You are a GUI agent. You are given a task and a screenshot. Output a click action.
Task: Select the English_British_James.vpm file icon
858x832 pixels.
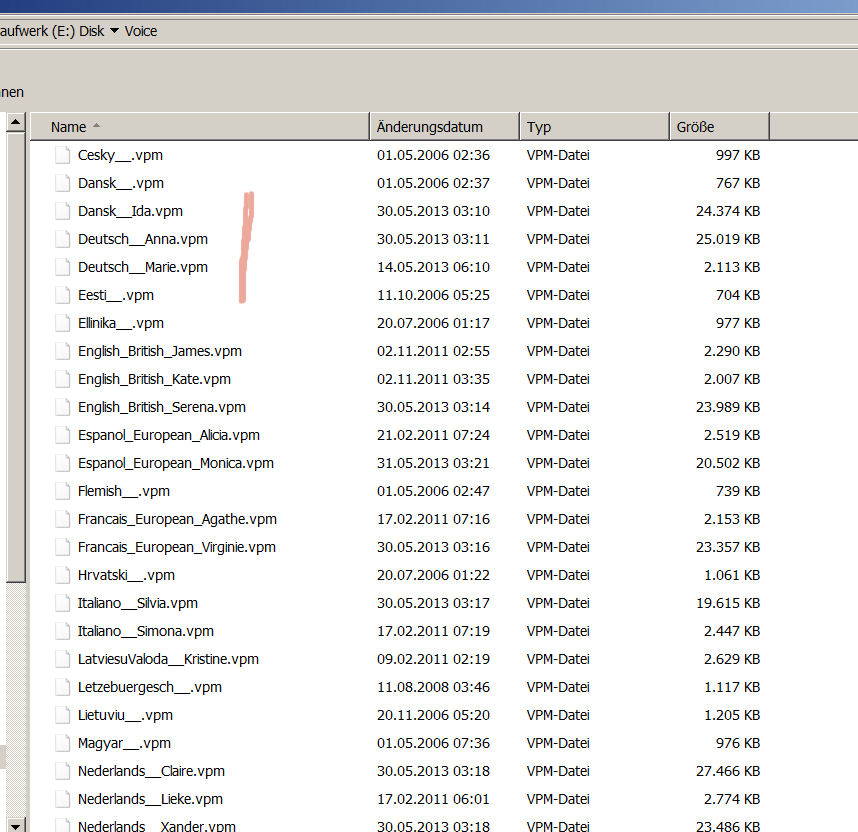point(64,351)
